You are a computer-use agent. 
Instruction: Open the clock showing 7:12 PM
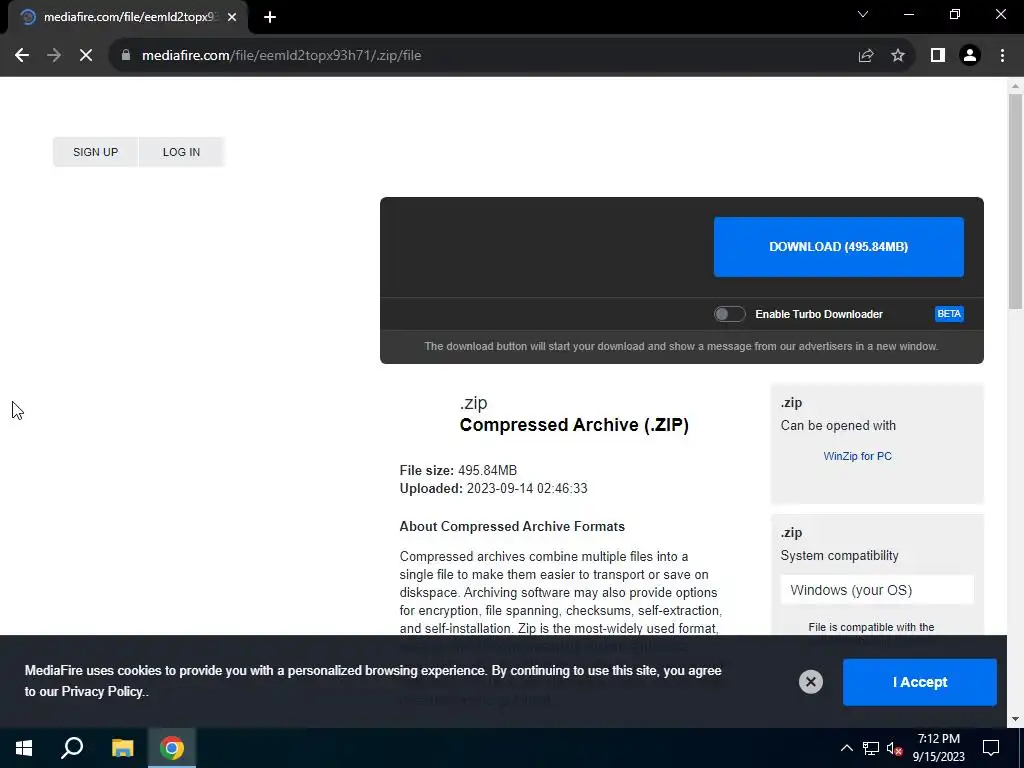[938, 748]
